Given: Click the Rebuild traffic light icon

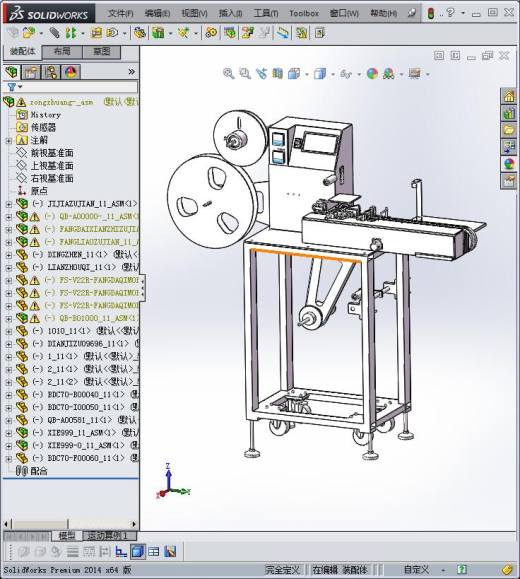Looking at the screenshot, I should (x=431, y=13).
